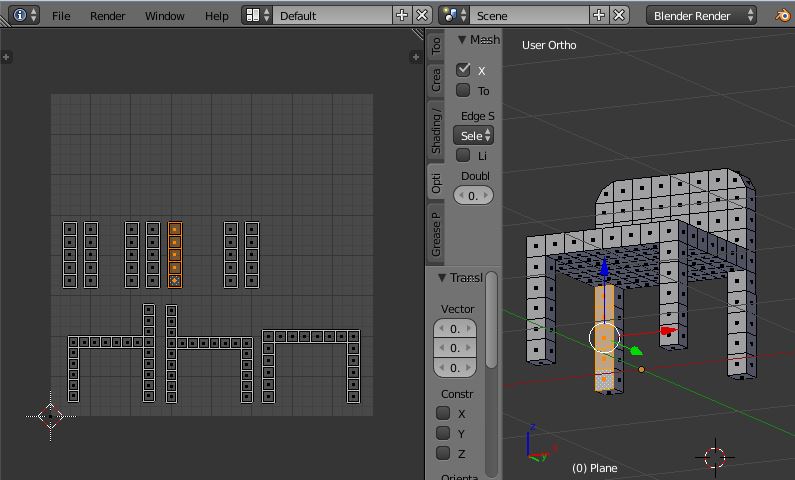The height and width of the screenshot is (480, 795).
Task: Click the Vector Z value field
Action: [x=455, y=367]
